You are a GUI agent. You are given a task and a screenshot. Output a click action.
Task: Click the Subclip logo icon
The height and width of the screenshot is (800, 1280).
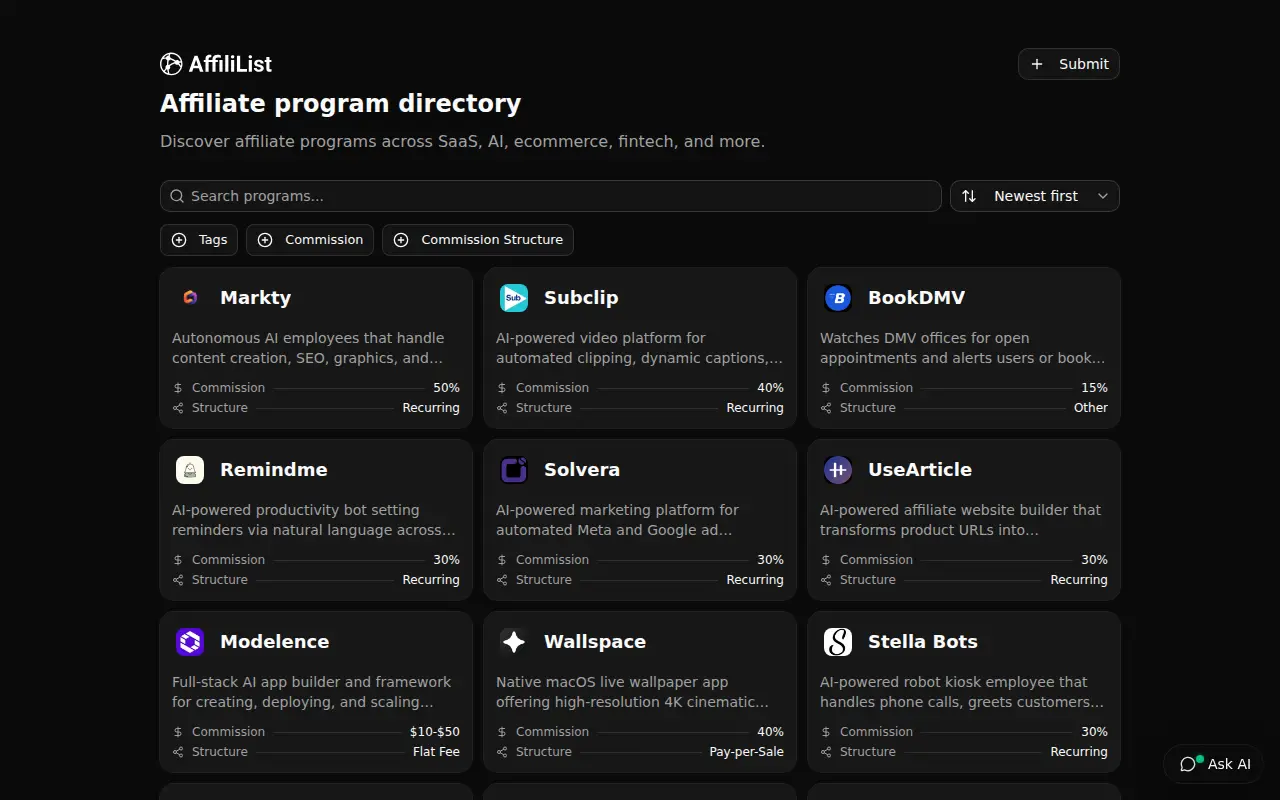(x=514, y=298)
